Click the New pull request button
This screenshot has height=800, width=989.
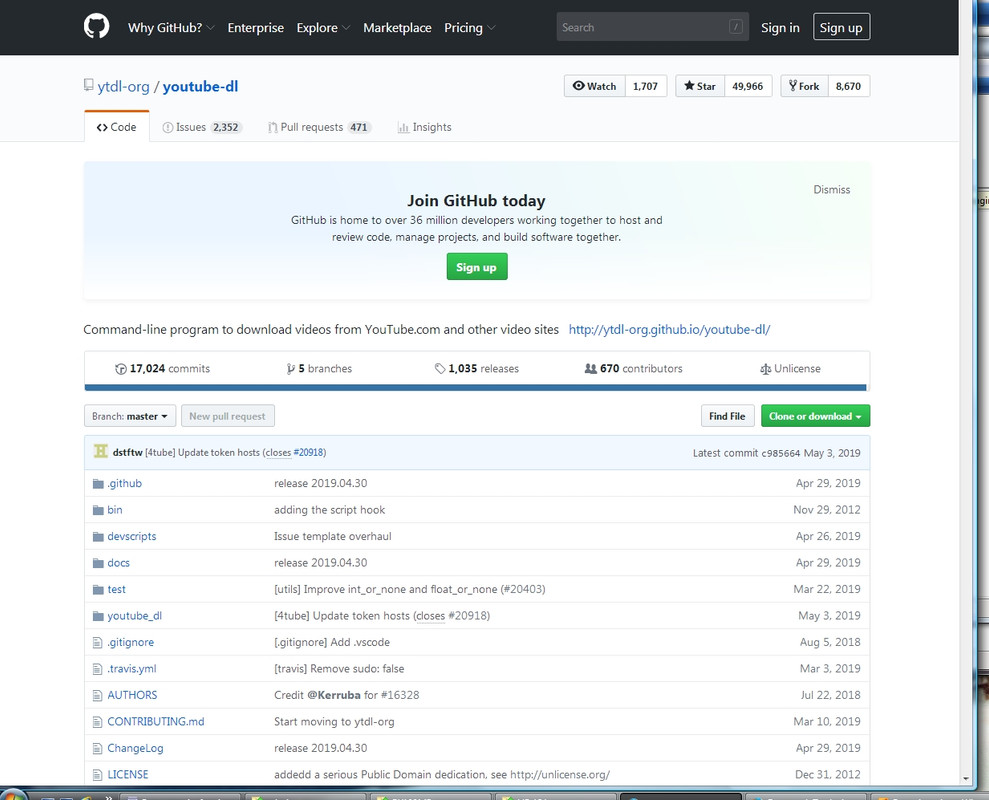pyautogui.click(x=228, y=416)
